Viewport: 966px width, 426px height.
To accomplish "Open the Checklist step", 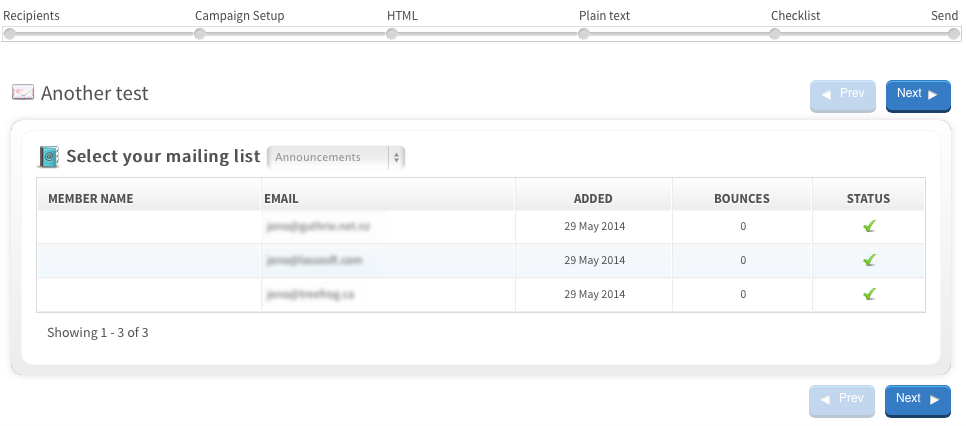I will pos(795,16).
